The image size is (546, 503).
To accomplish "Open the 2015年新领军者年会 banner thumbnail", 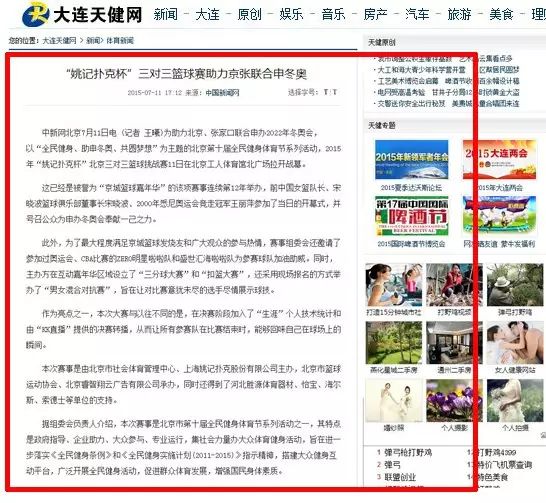I will pyautogui.click(x=412, y=160).
